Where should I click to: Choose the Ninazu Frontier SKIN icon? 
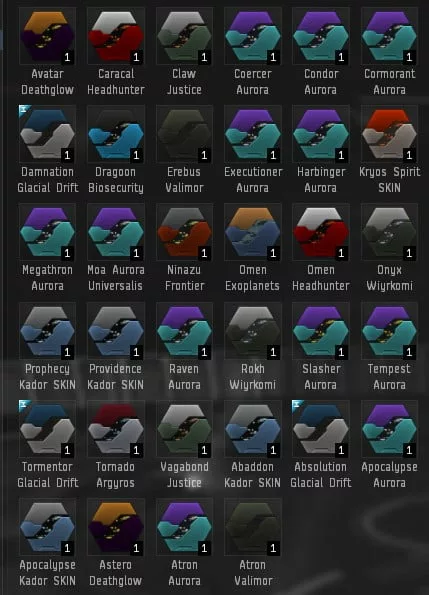(x=184, y=232)
